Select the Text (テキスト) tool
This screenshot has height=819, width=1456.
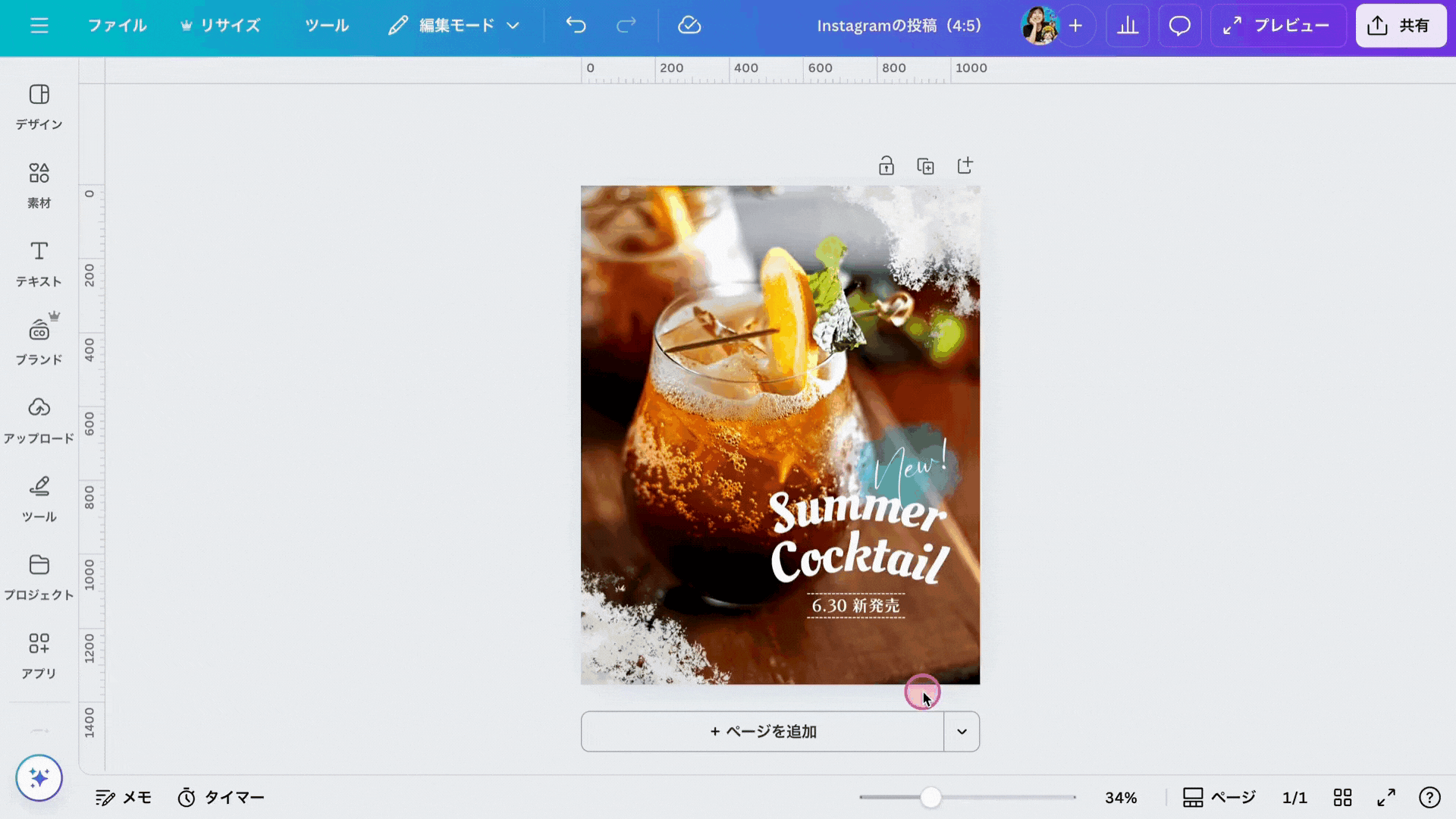point(39,263)
